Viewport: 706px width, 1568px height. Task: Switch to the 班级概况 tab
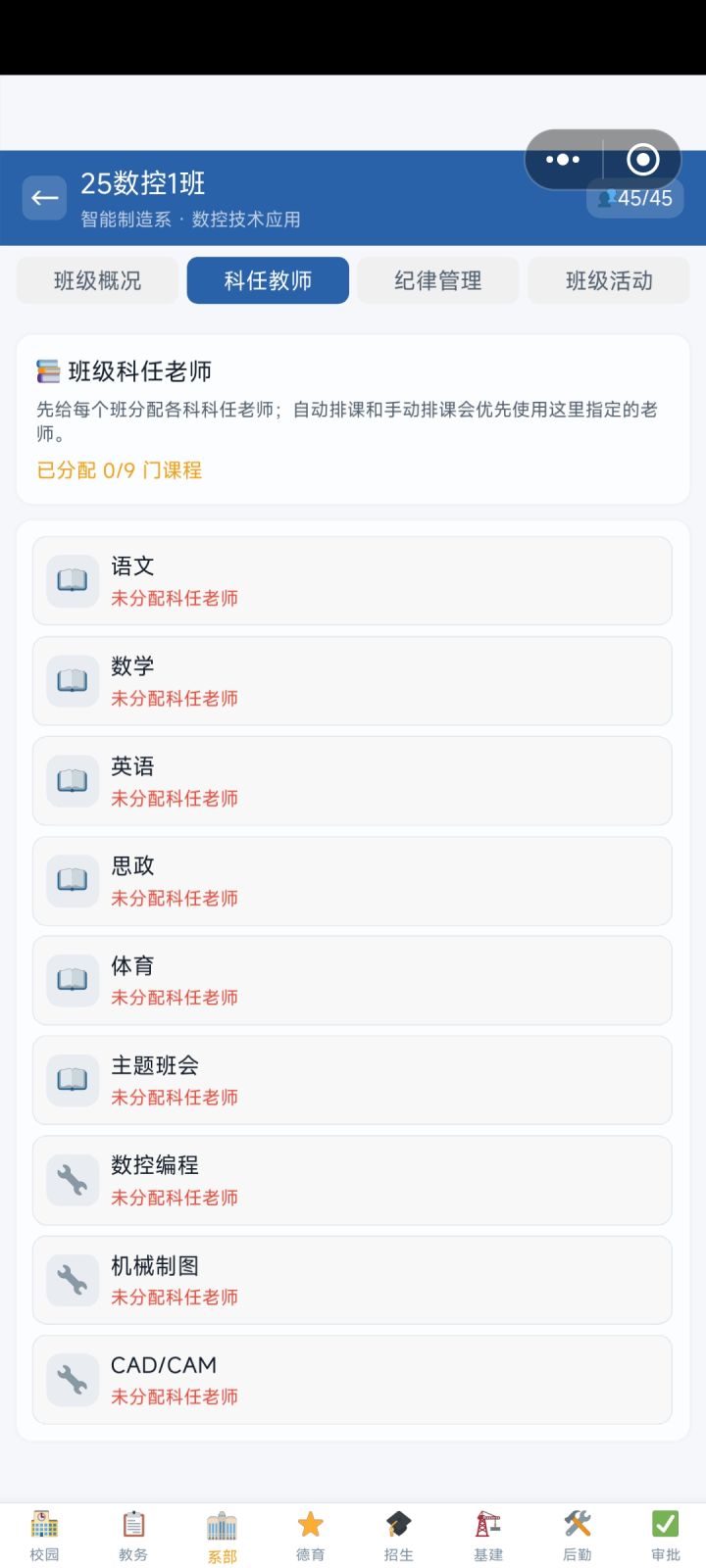pos(97,280)
